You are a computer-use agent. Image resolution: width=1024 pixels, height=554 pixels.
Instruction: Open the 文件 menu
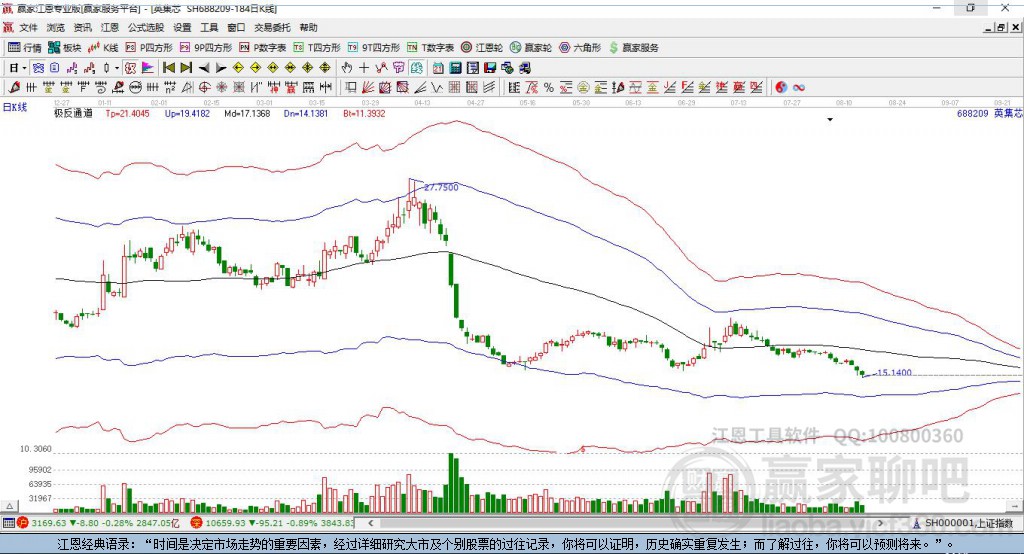pos(29,27)
